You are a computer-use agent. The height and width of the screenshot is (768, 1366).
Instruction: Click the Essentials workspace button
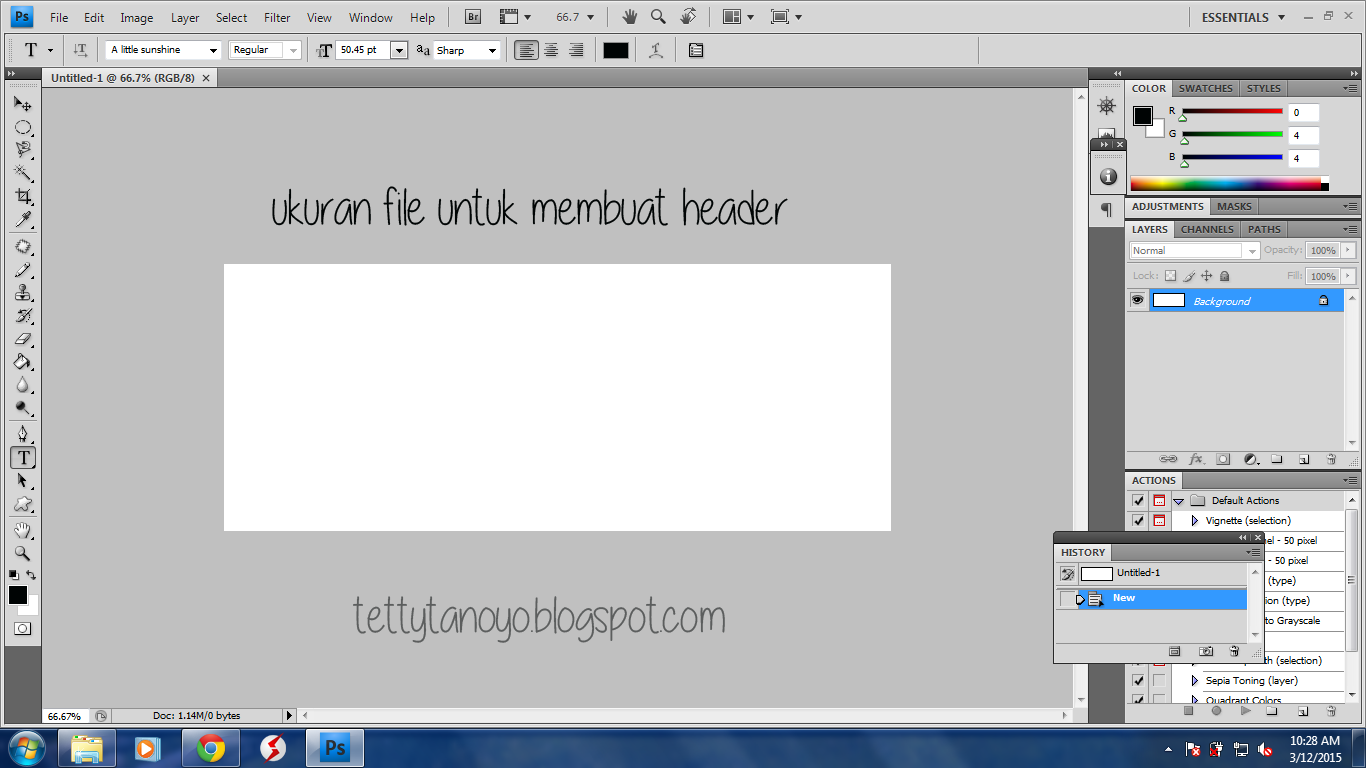click(1243, 17)
